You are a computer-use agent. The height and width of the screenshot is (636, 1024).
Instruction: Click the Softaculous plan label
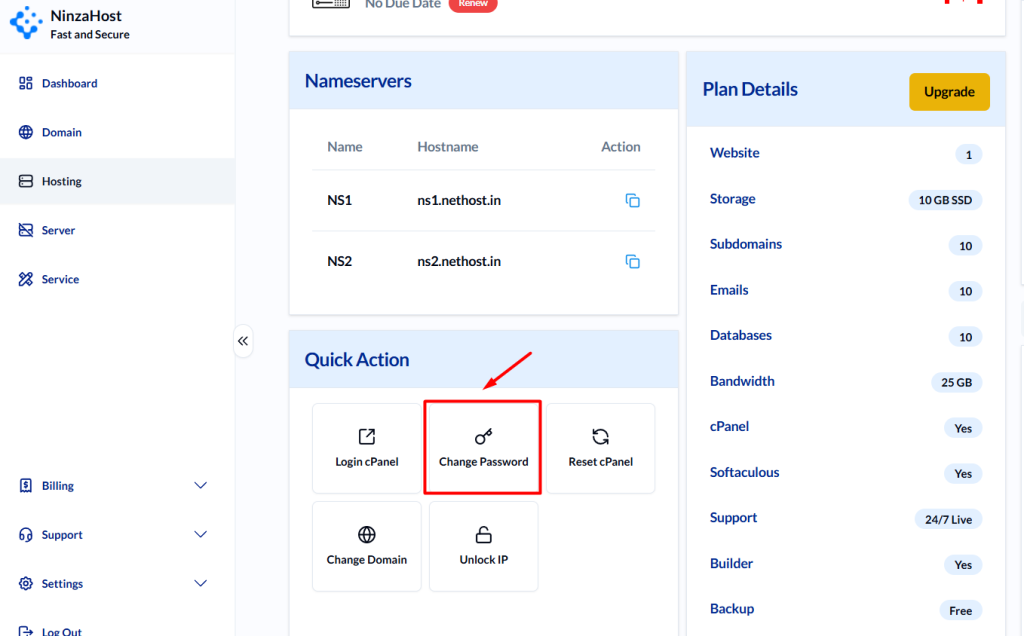744,472
